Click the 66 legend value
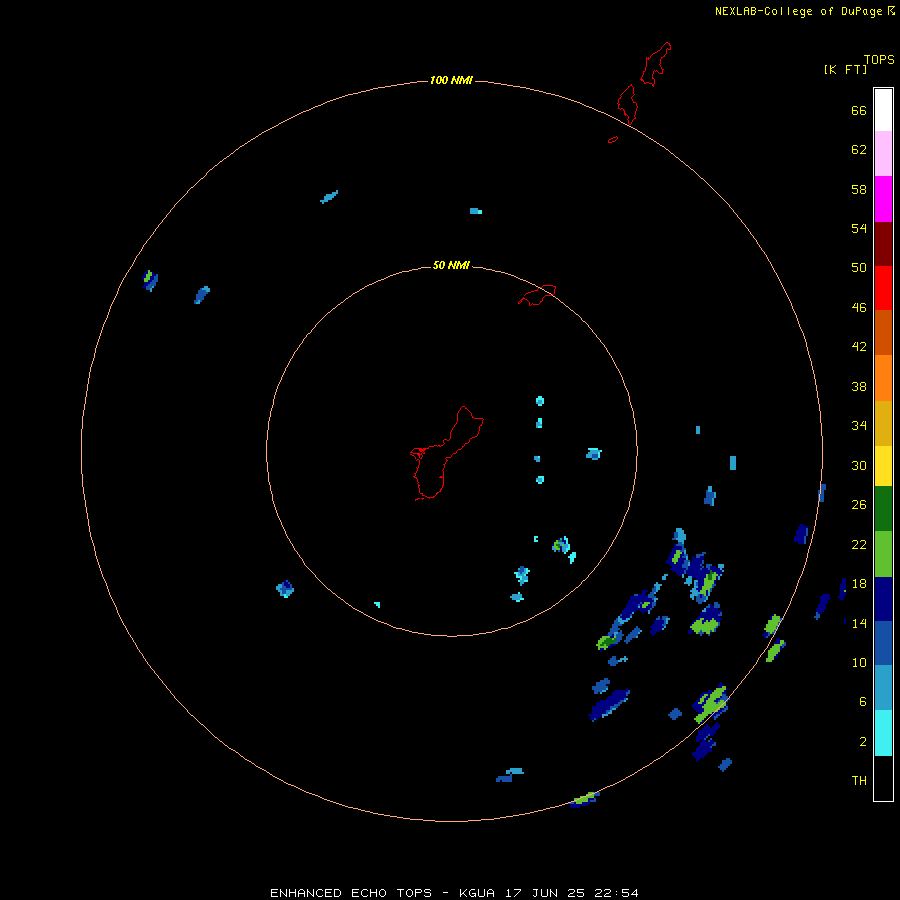 click(859, 110)
